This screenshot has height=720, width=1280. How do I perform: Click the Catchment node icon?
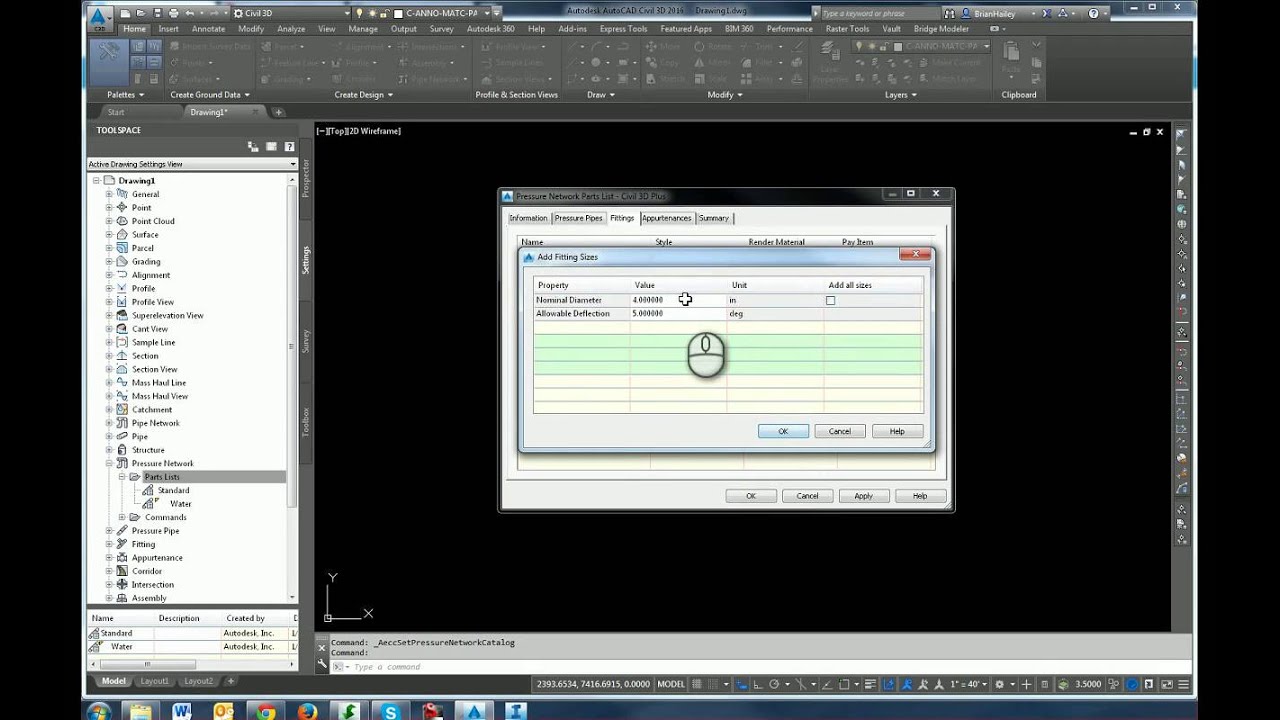click(x=122, y=409)
